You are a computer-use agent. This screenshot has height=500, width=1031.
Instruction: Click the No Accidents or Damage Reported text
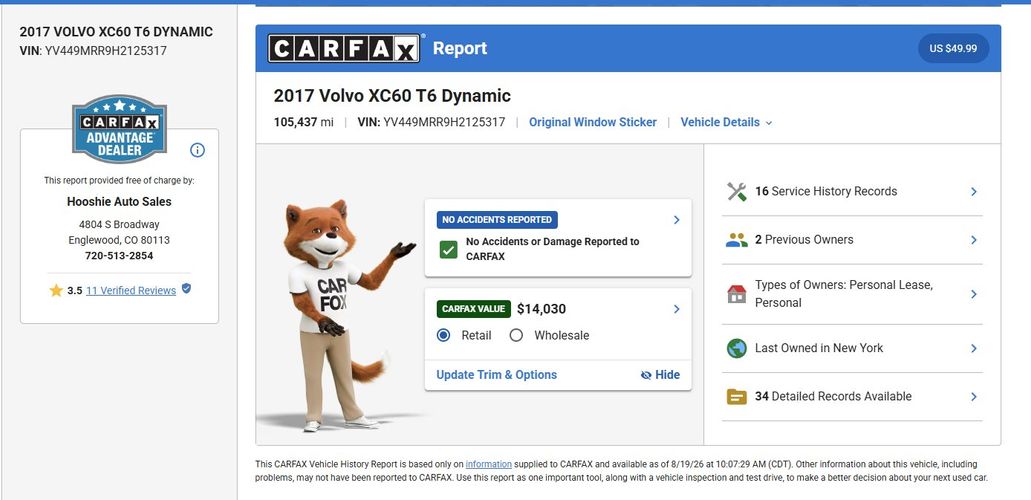point(552,249)
